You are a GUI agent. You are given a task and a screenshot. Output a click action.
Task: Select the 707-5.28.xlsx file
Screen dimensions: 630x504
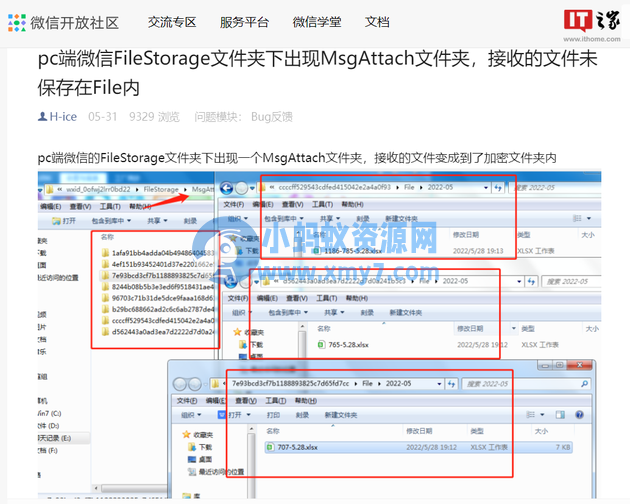point(418,447)
